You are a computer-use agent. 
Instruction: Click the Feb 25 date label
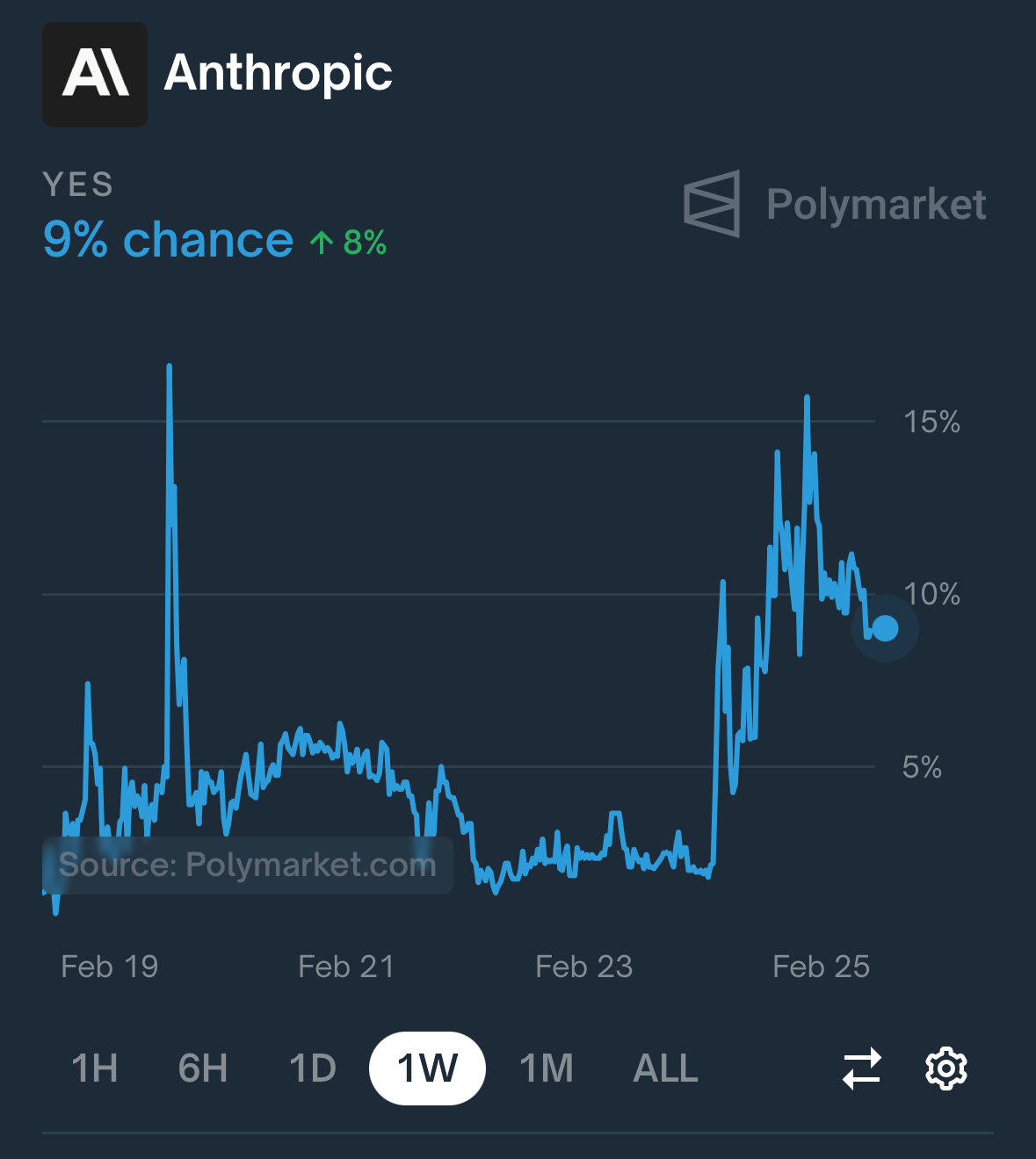(822, 967)
